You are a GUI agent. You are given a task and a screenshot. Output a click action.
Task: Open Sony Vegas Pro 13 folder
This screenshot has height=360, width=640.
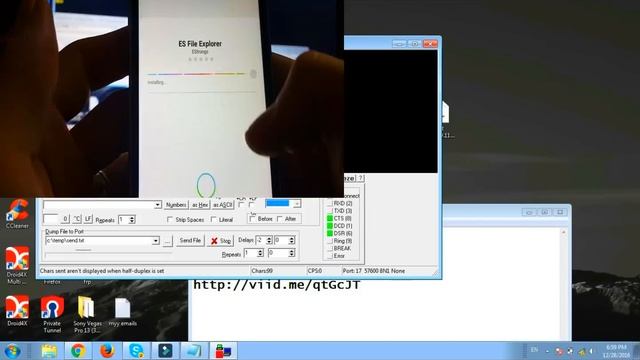pos(87,314)
